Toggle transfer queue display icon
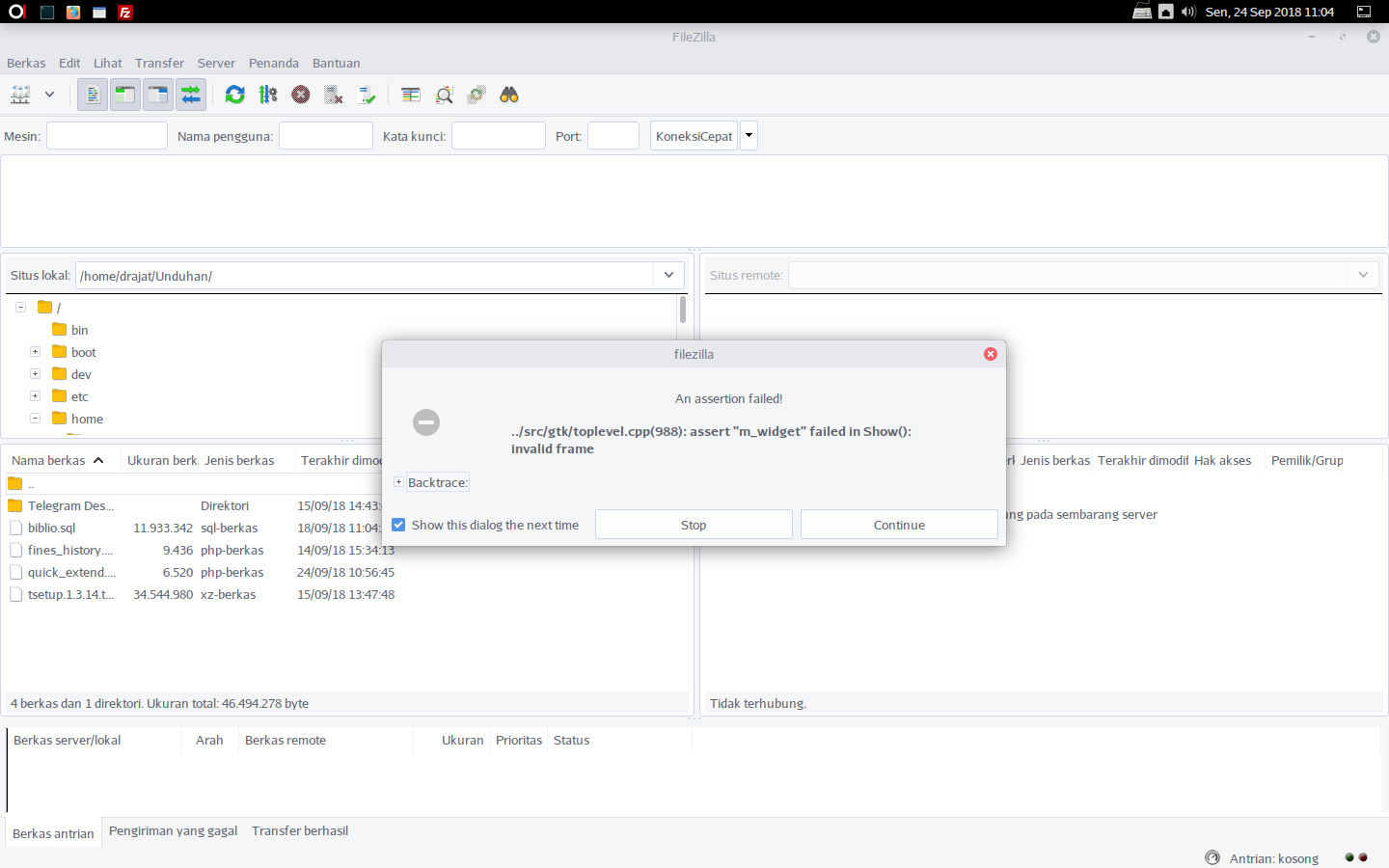The image size is (1389, 868). [x=191, y=95]
